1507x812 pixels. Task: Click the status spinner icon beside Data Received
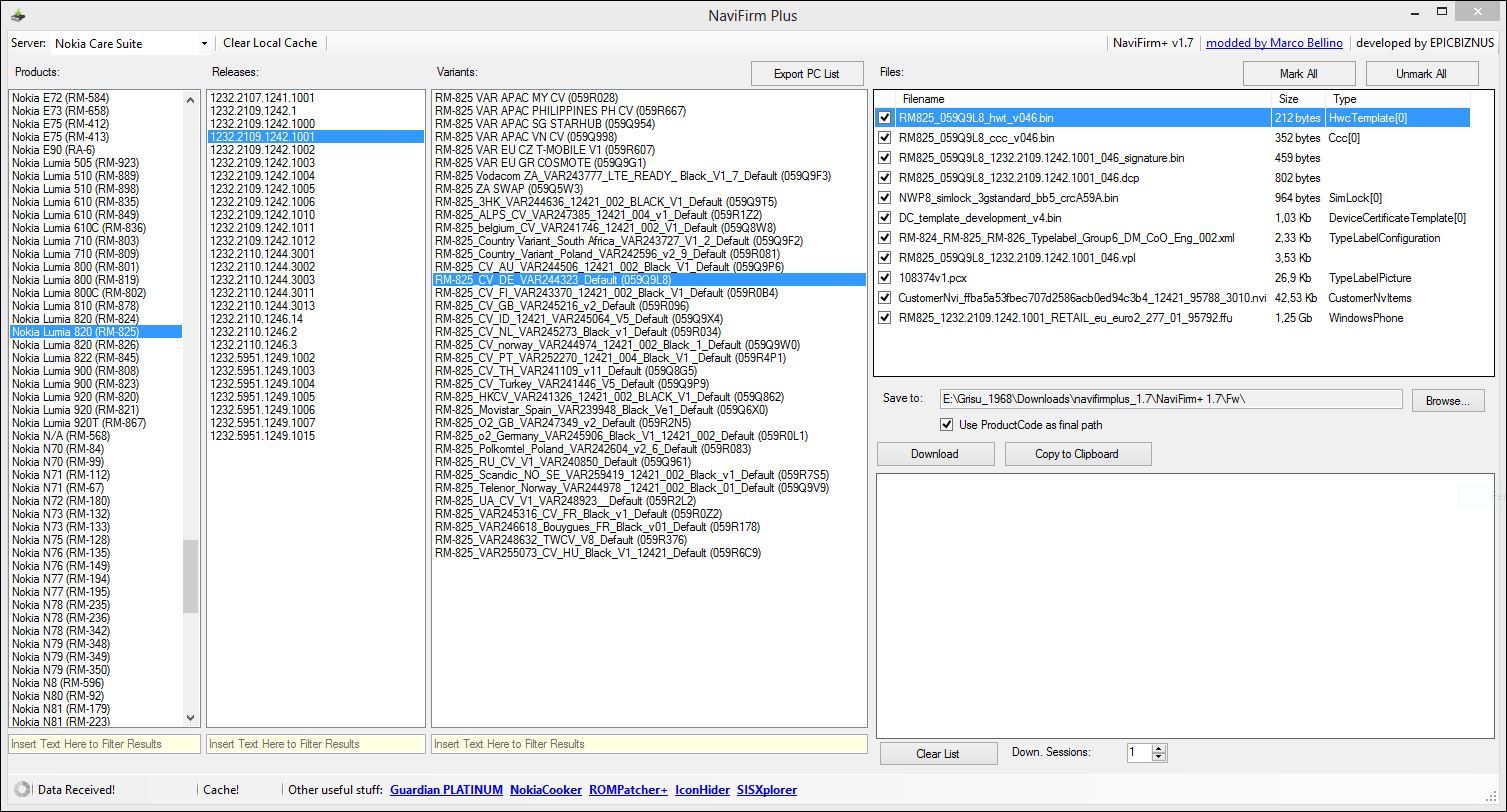23,790
